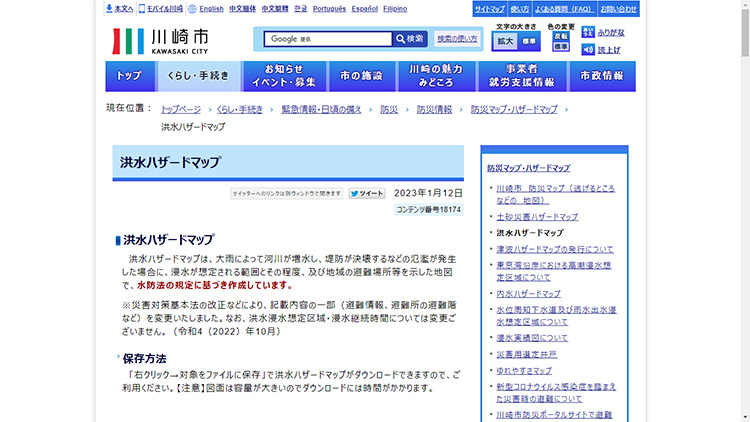Screen dimensions: 750x422
Task: Toggle text size to 拡大
Action: [506, 41]
